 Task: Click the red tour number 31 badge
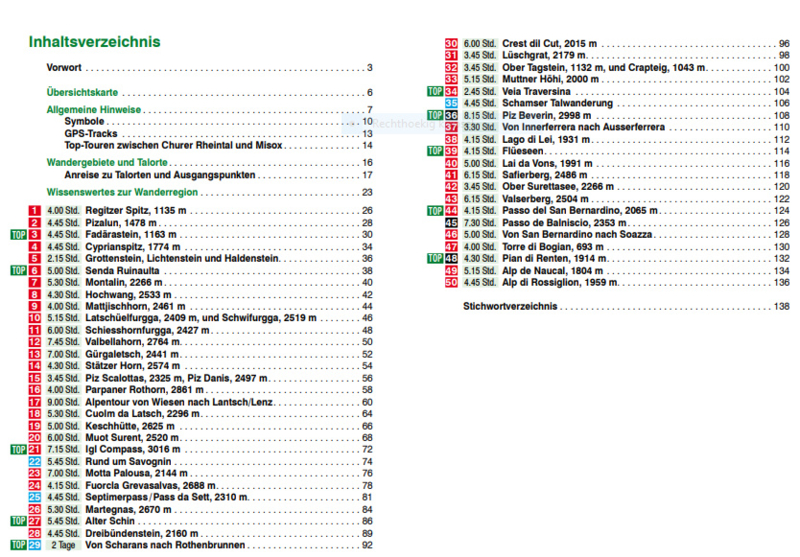[x=451, y=55]
